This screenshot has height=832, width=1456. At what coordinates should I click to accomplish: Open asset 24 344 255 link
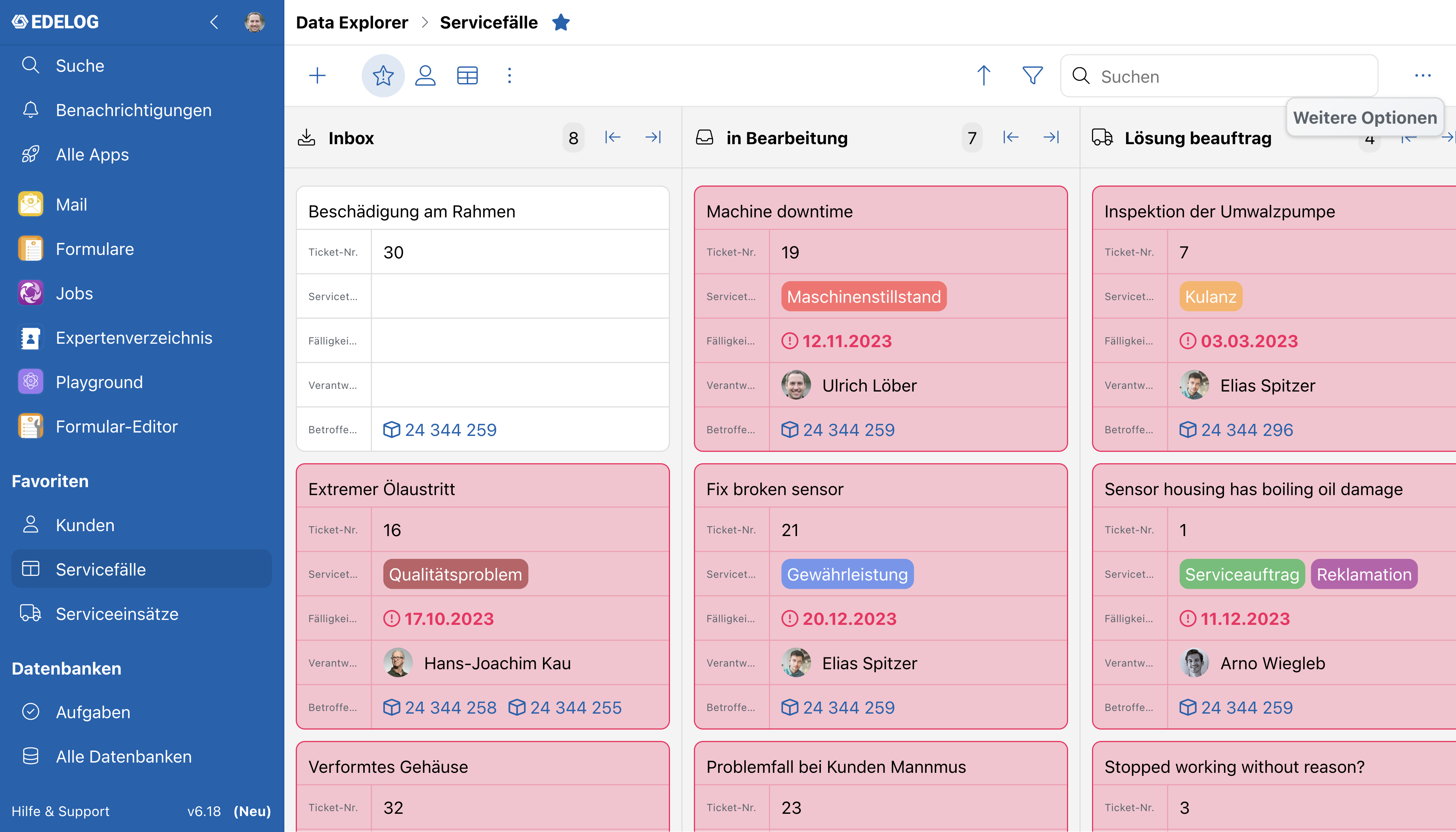click(x=565, y=708)
